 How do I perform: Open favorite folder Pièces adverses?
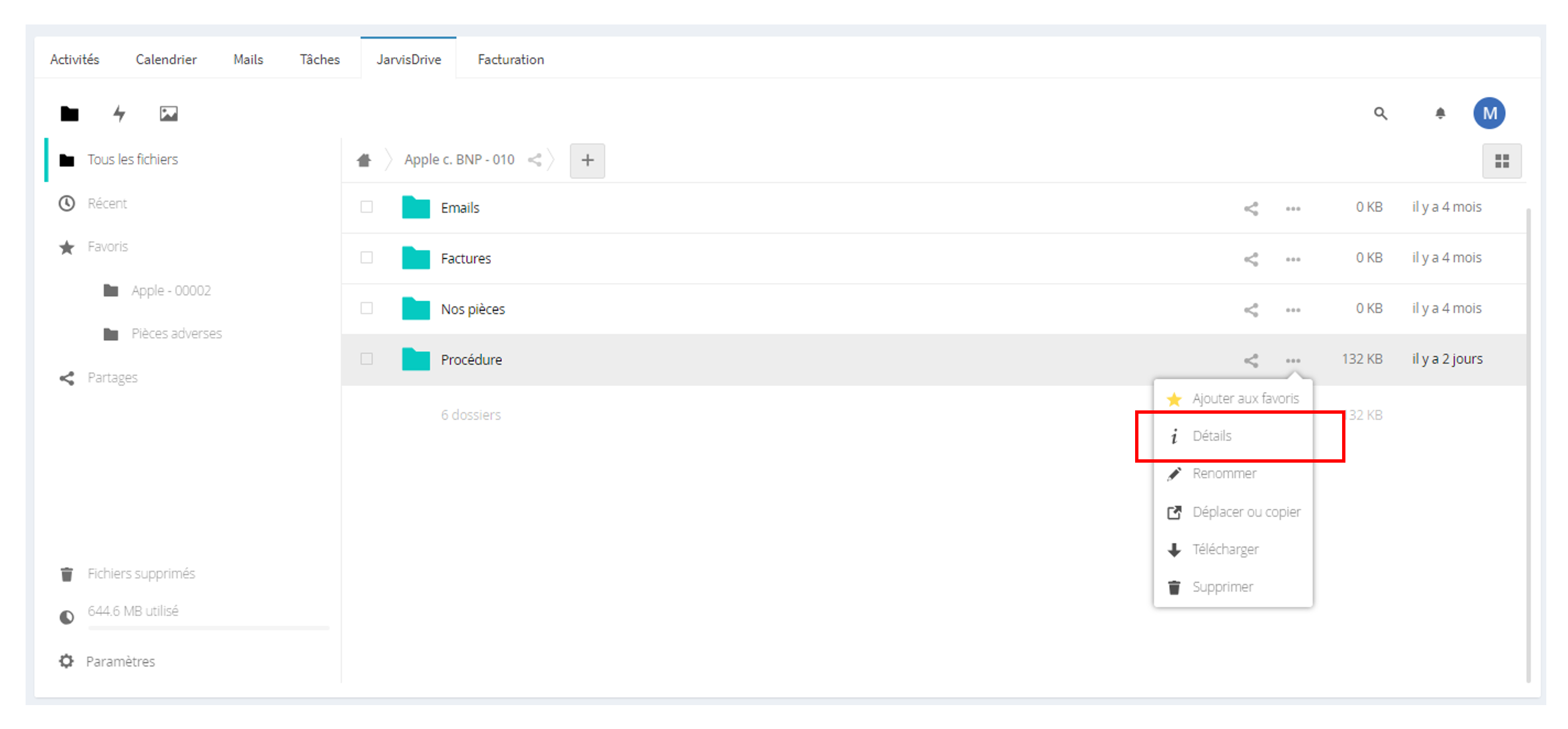(x=176, y=334)
